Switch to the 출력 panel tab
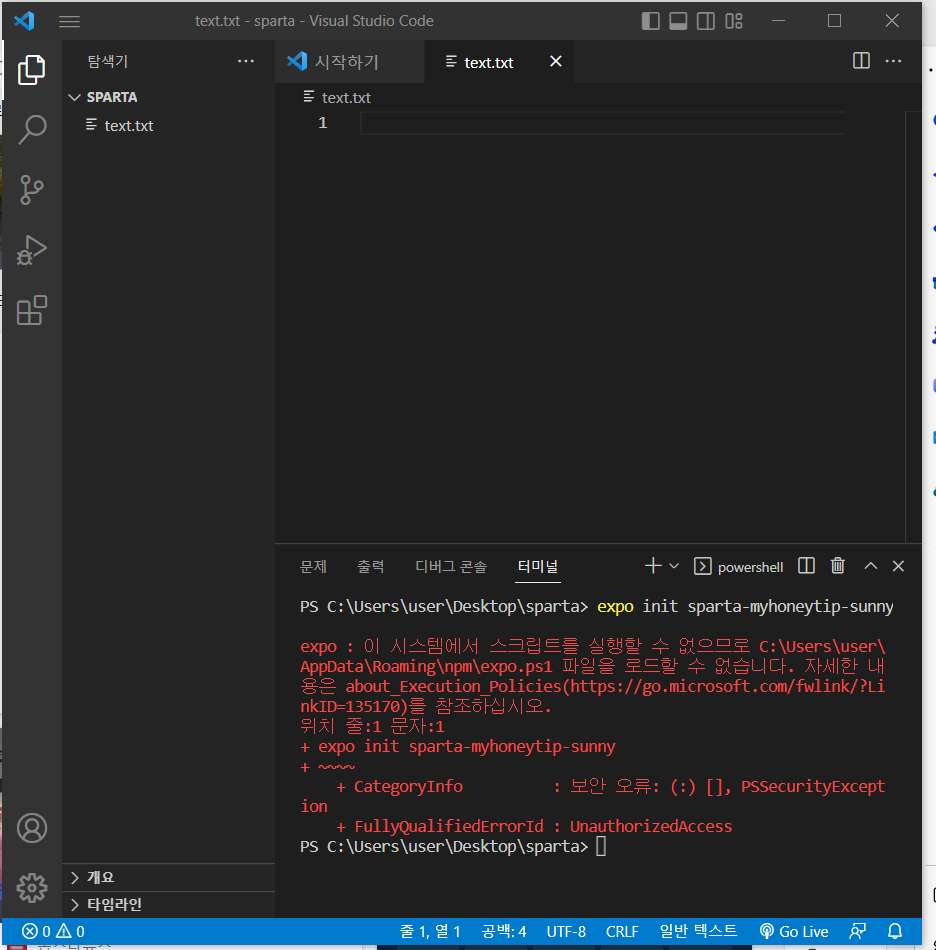Viewport: 936px width, 950px height. tap(371, 566)
